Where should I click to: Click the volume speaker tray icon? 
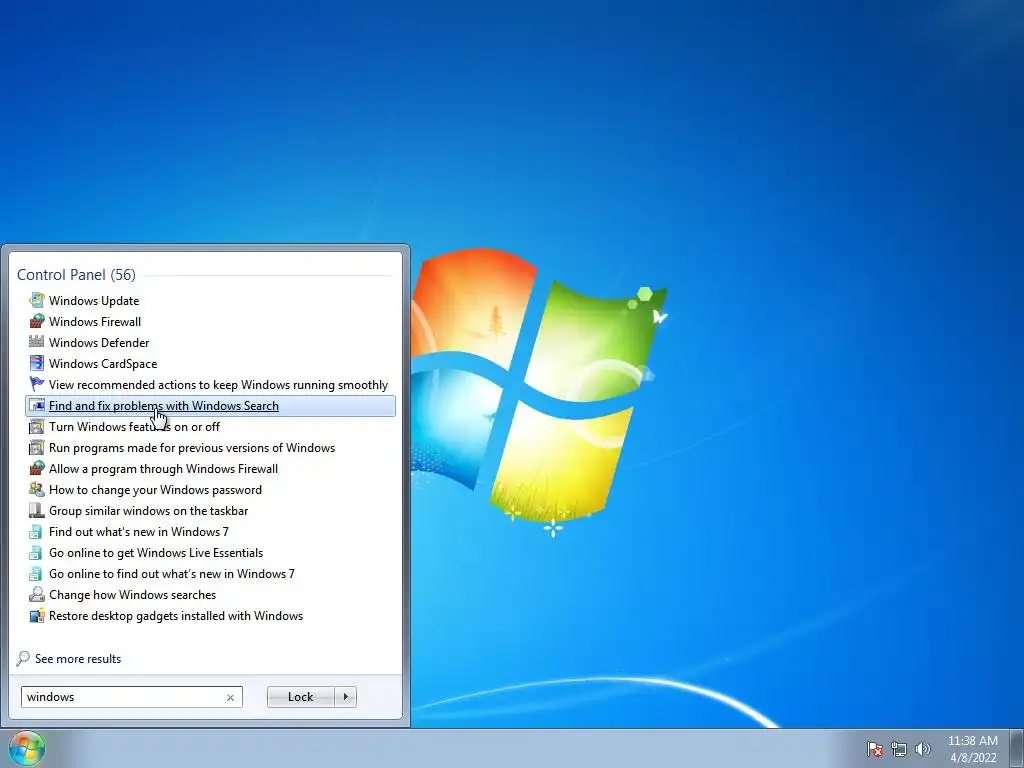pos(923,749)
